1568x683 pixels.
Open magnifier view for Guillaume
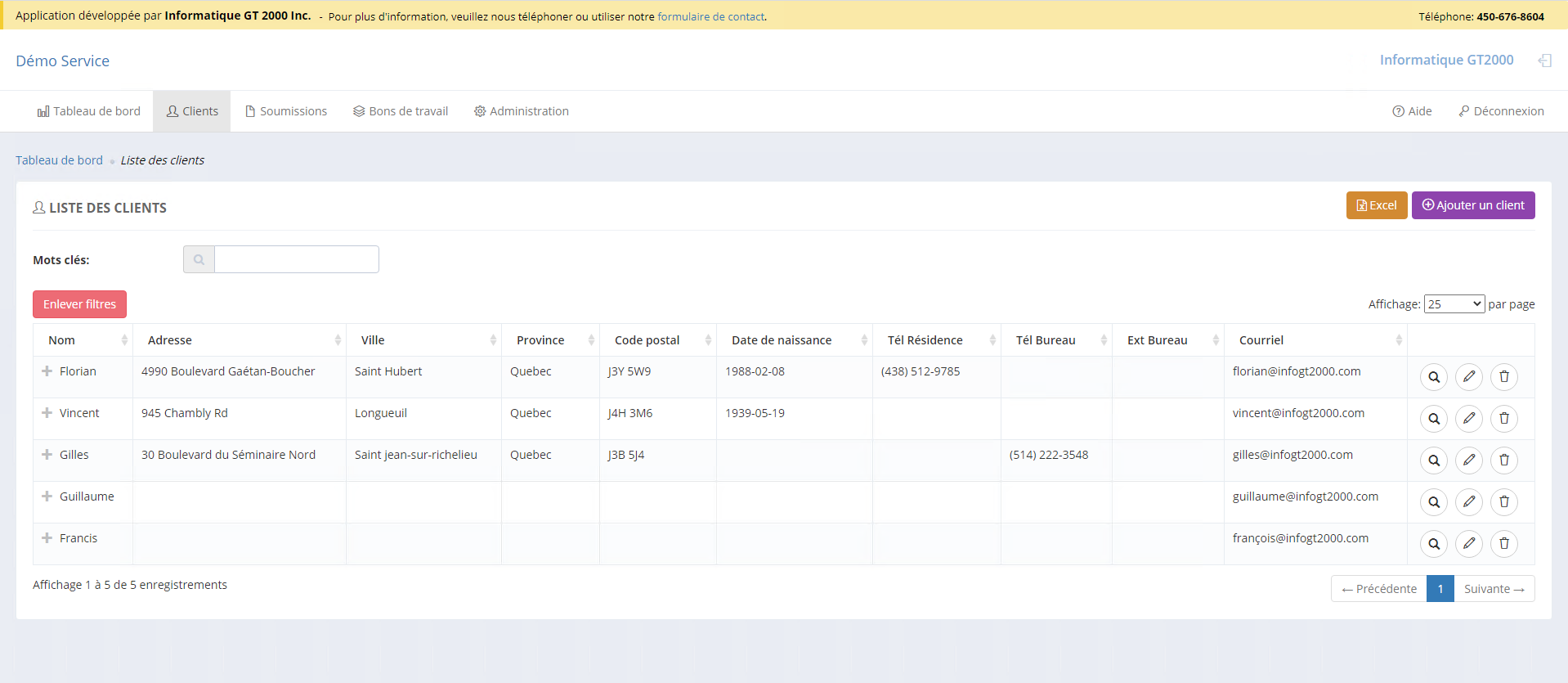(x=1433, y=502)
